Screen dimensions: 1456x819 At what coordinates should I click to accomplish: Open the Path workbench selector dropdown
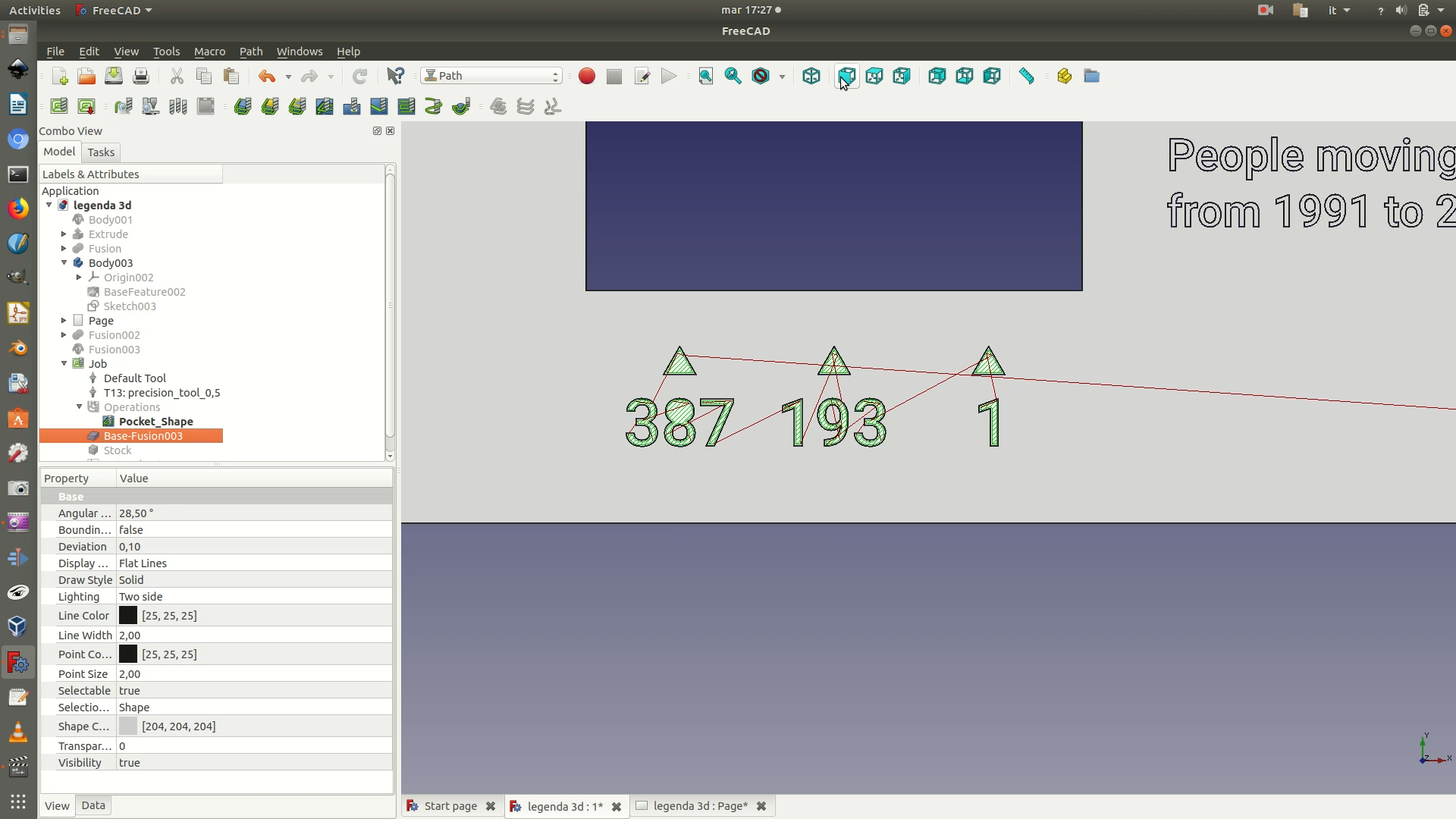point(491,76)
